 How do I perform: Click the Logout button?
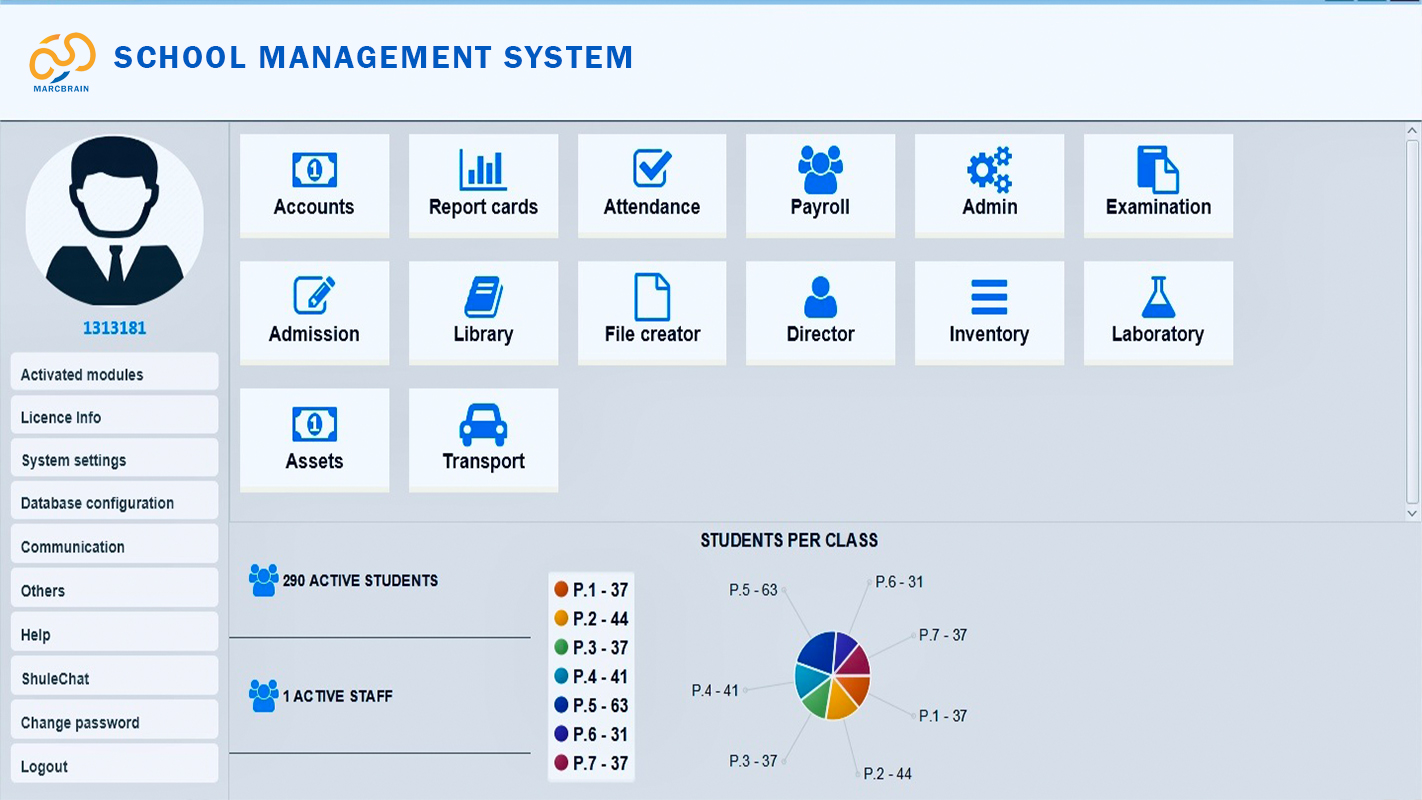[x=114, y=764]
